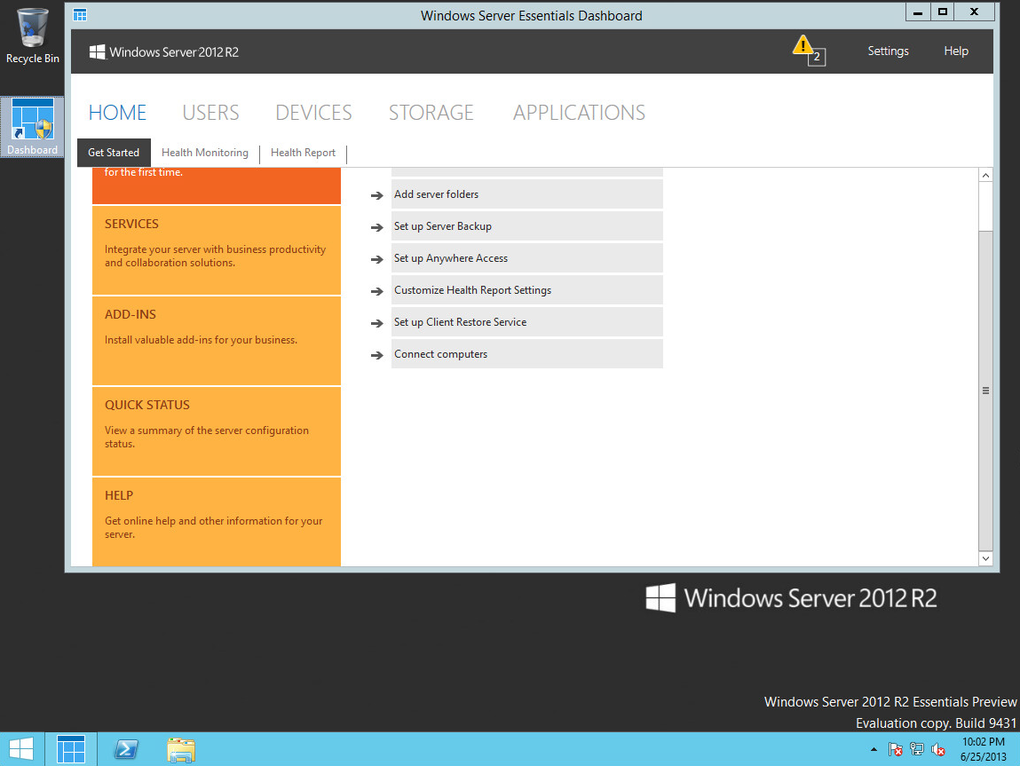Open Settings in the header

[888, 51]
